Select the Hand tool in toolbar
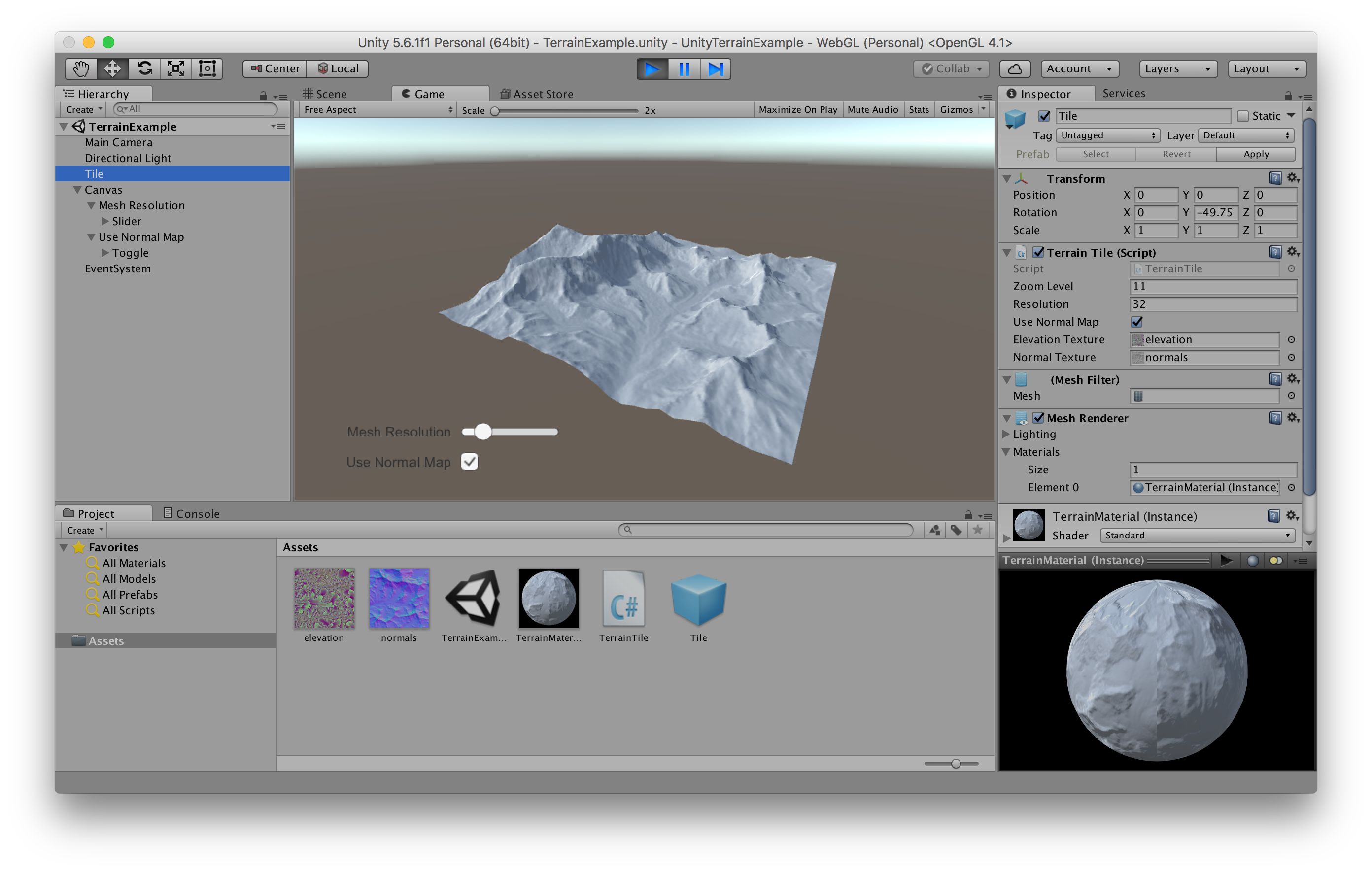The width and height of the screenshot is (1372, 872). tap(78, 68)
